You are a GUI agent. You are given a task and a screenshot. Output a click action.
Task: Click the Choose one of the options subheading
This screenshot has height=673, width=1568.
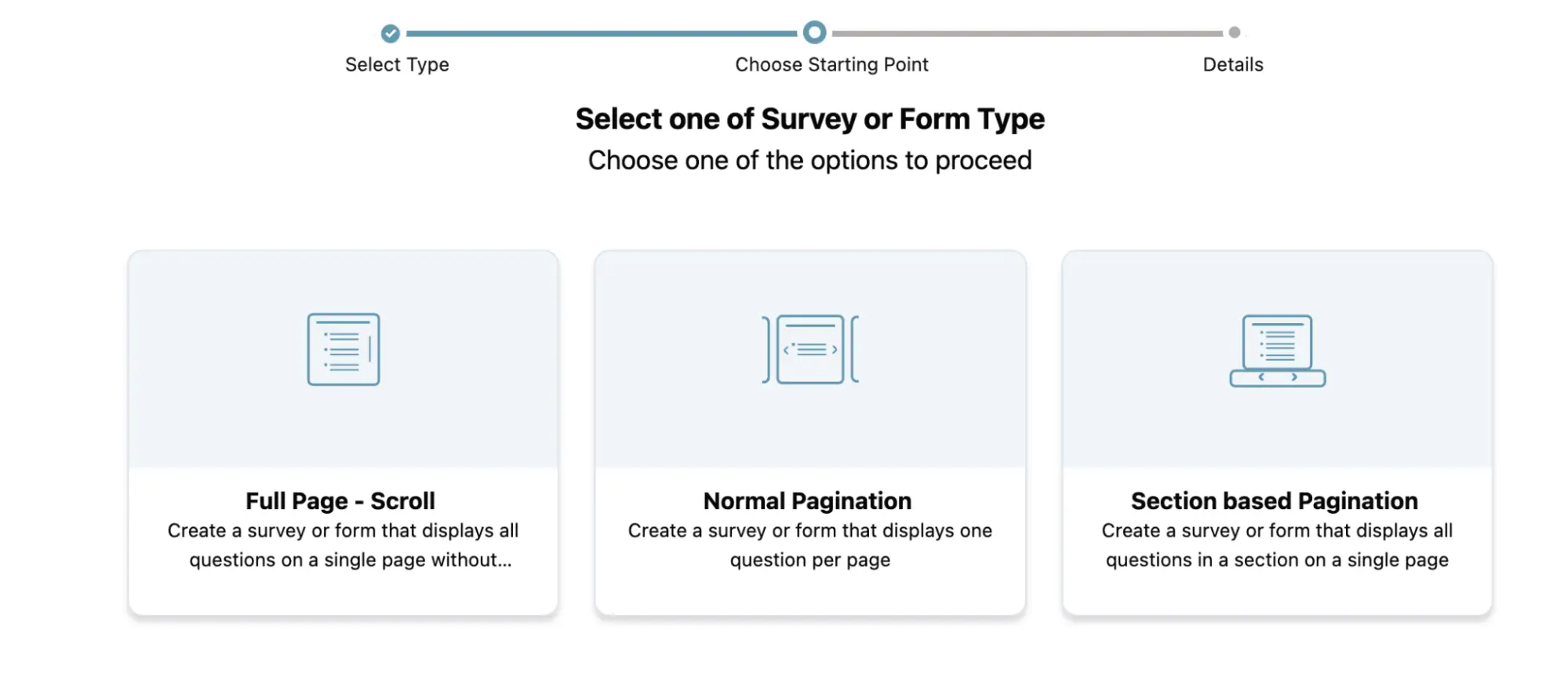[x=809, y=160]
